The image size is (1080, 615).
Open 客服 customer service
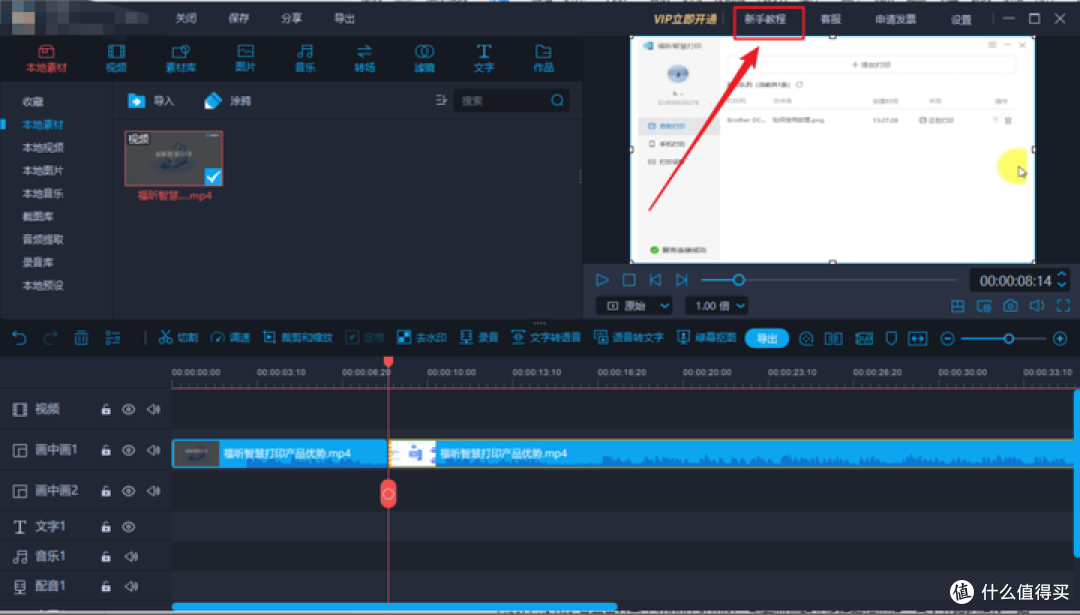tap(831, 19)
